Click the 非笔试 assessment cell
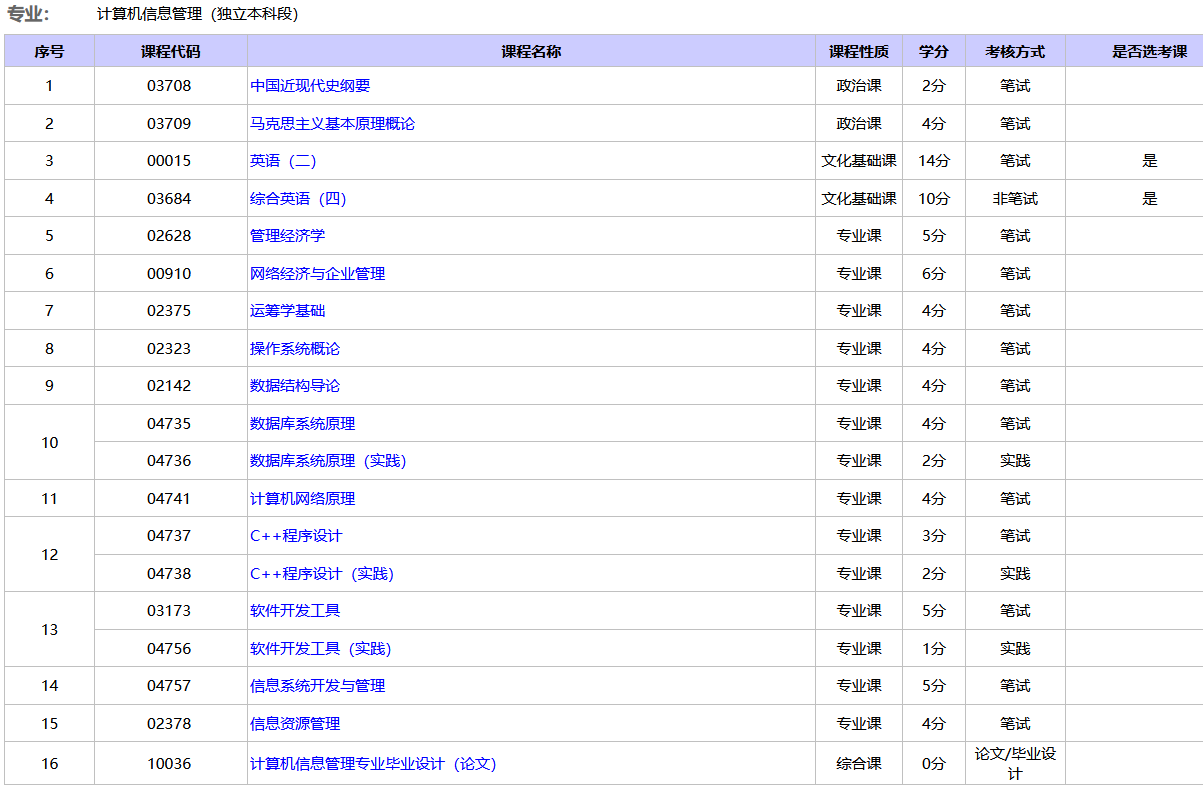This screenshot has height=789, width=1203. coord(1015,199)
